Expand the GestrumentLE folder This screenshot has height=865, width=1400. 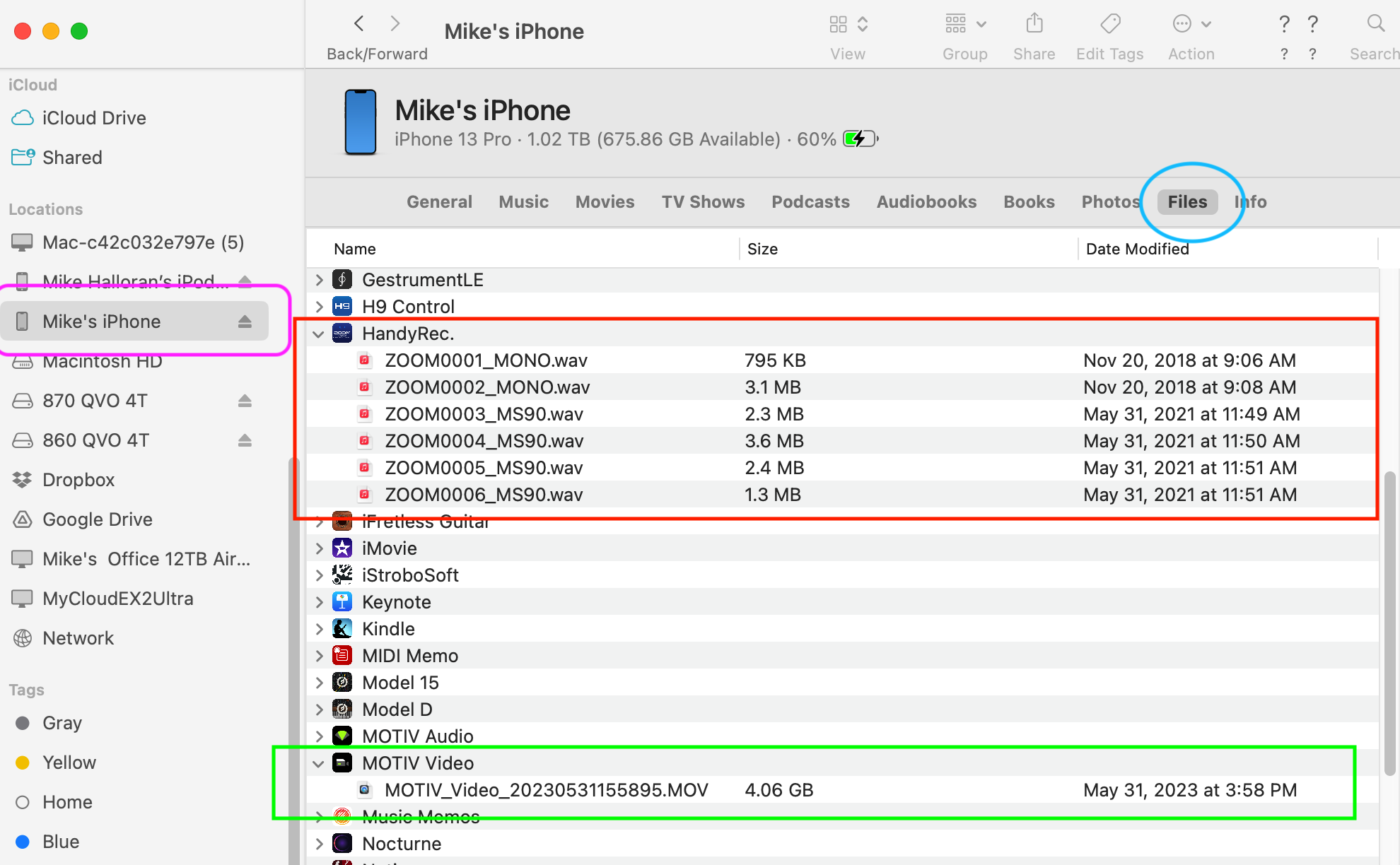click(320, 280)
